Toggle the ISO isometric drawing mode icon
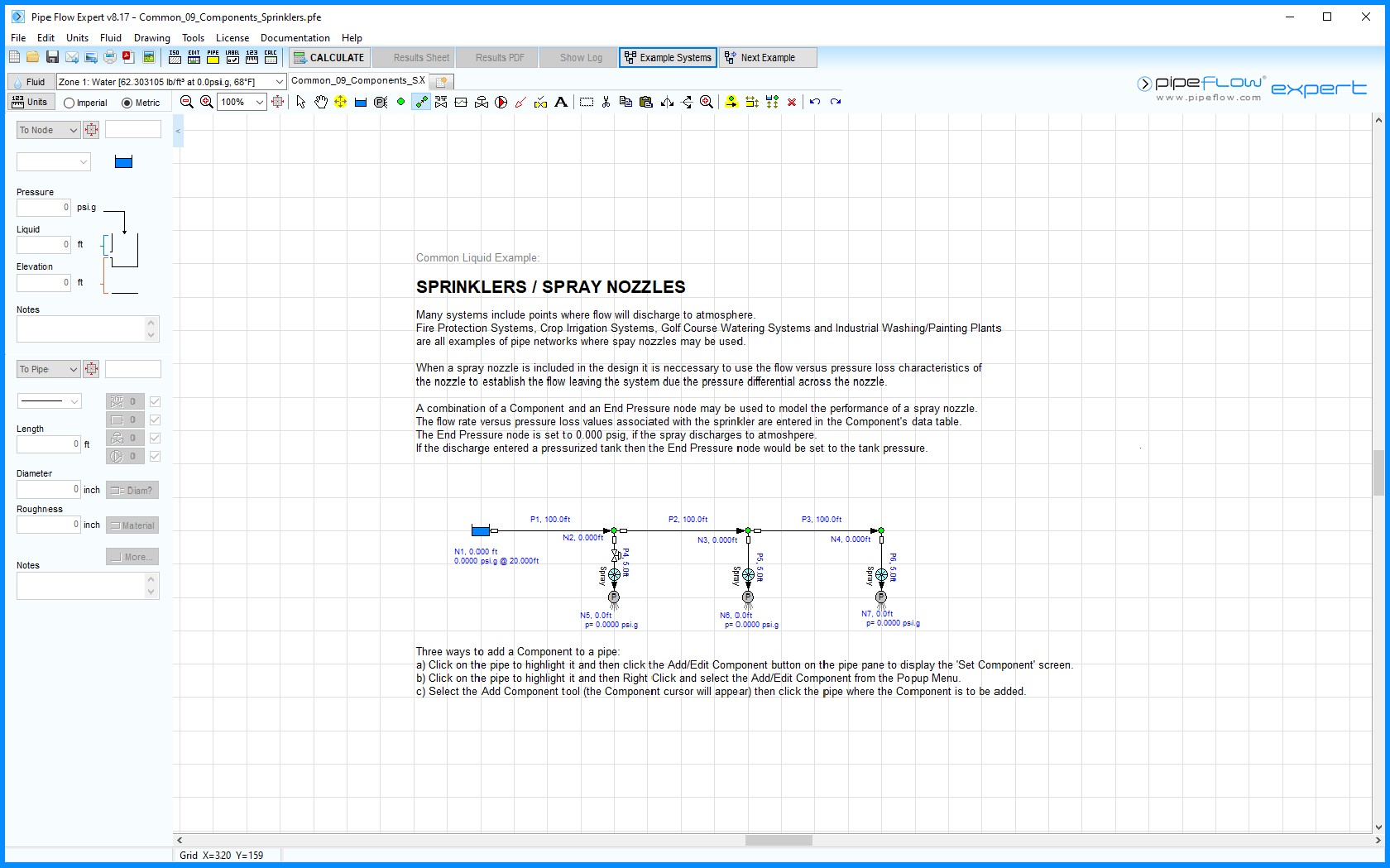Screen dimensions: 1390x868 click(174, 57)
